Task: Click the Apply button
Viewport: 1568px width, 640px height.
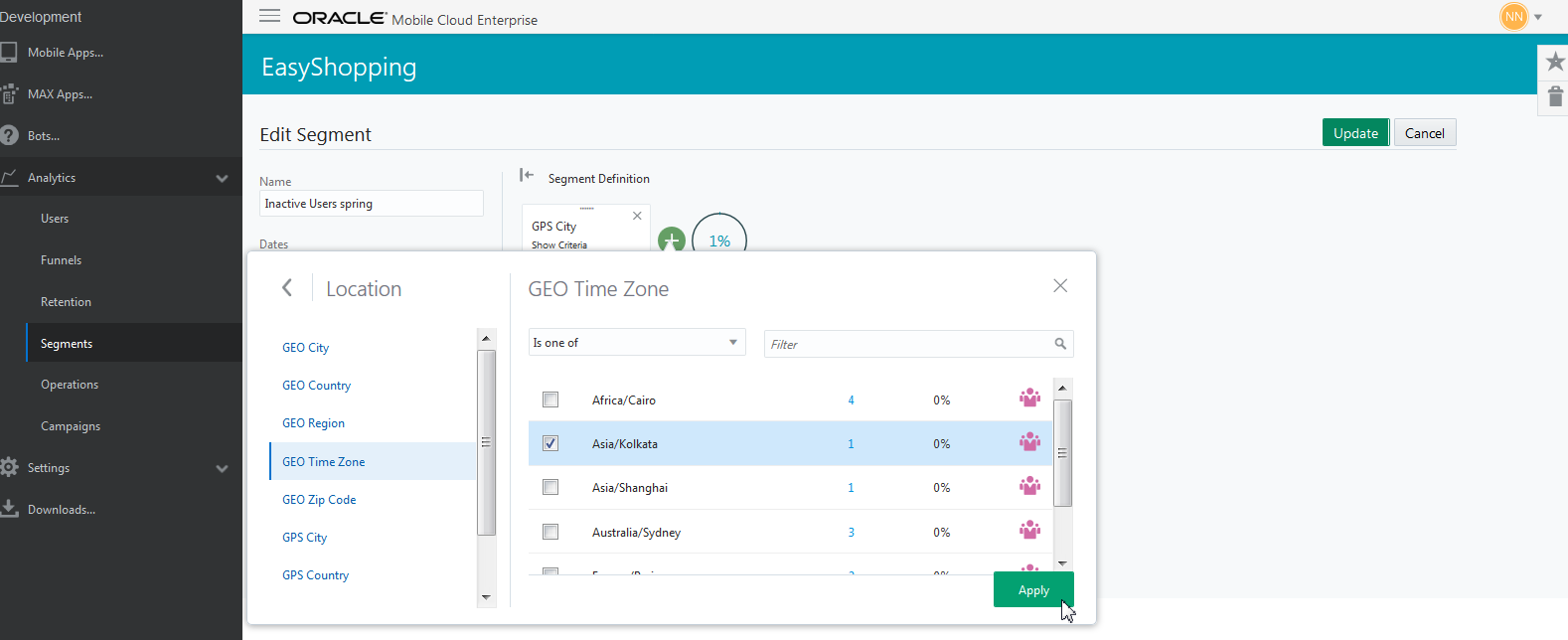Action: tap(1033, 589)
